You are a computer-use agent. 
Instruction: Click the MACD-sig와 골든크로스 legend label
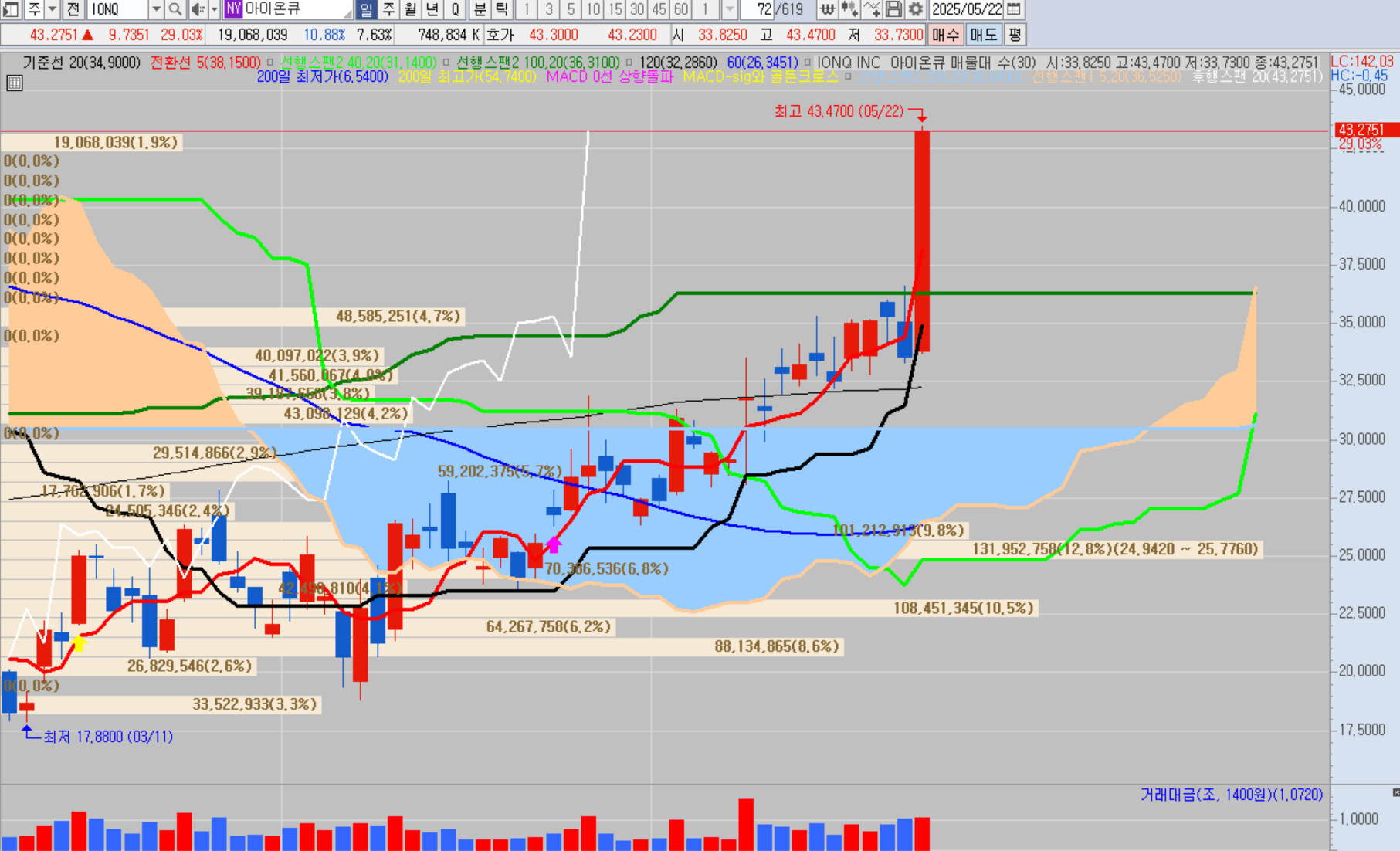pos(761,76)
